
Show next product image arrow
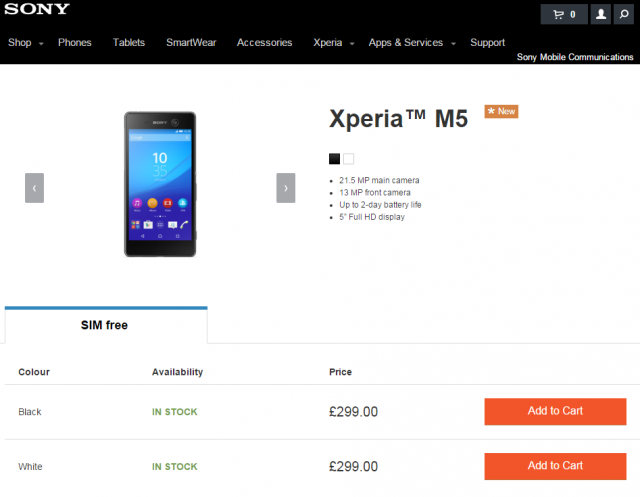[286, 187]
